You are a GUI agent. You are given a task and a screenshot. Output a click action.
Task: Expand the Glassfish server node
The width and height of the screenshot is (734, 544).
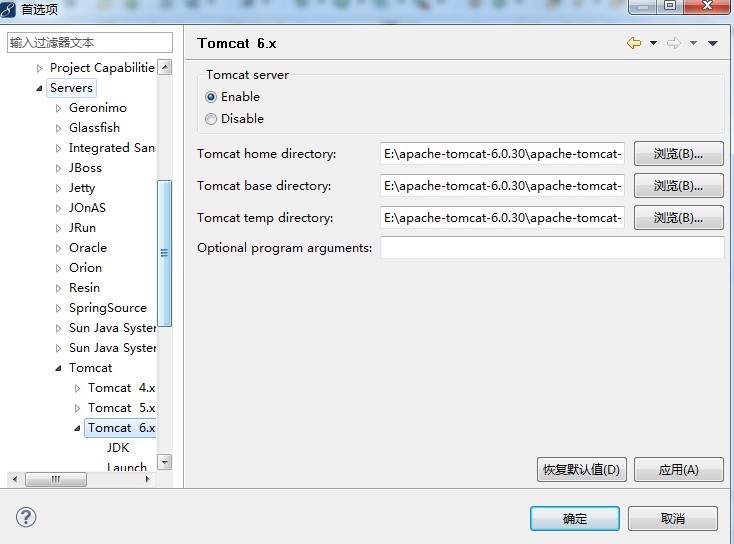point(58,128)
